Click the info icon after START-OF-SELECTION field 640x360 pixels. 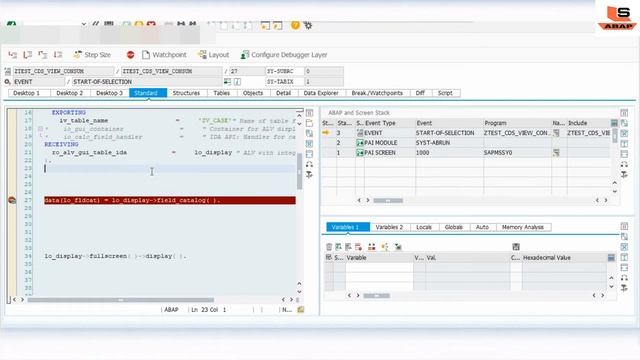[x=237, y=82]
